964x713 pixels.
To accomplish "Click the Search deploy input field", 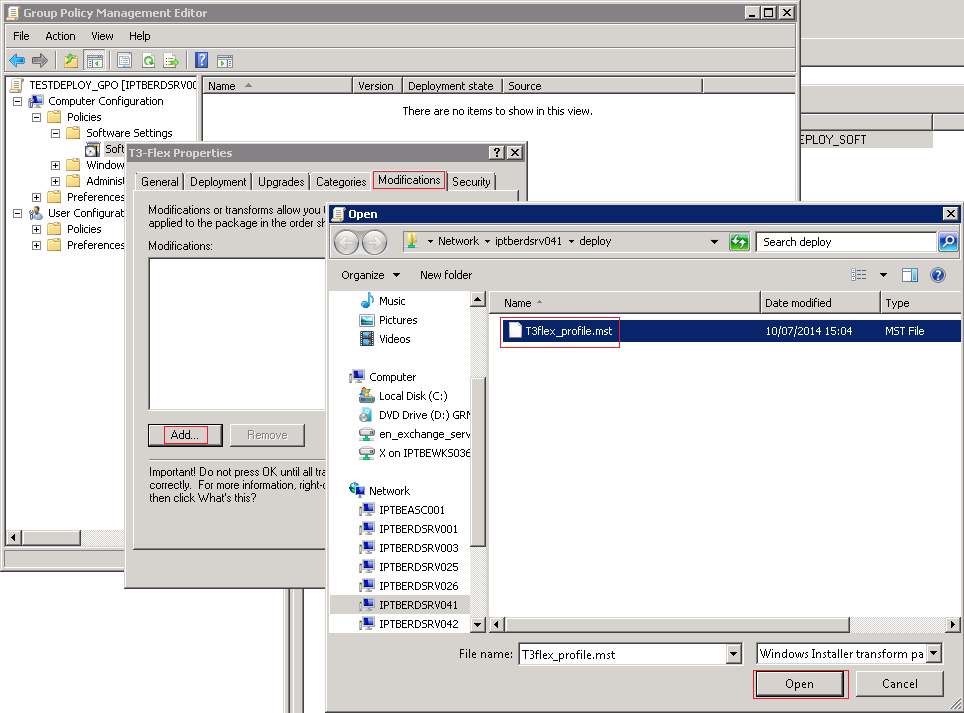I will tap(845, 242).
